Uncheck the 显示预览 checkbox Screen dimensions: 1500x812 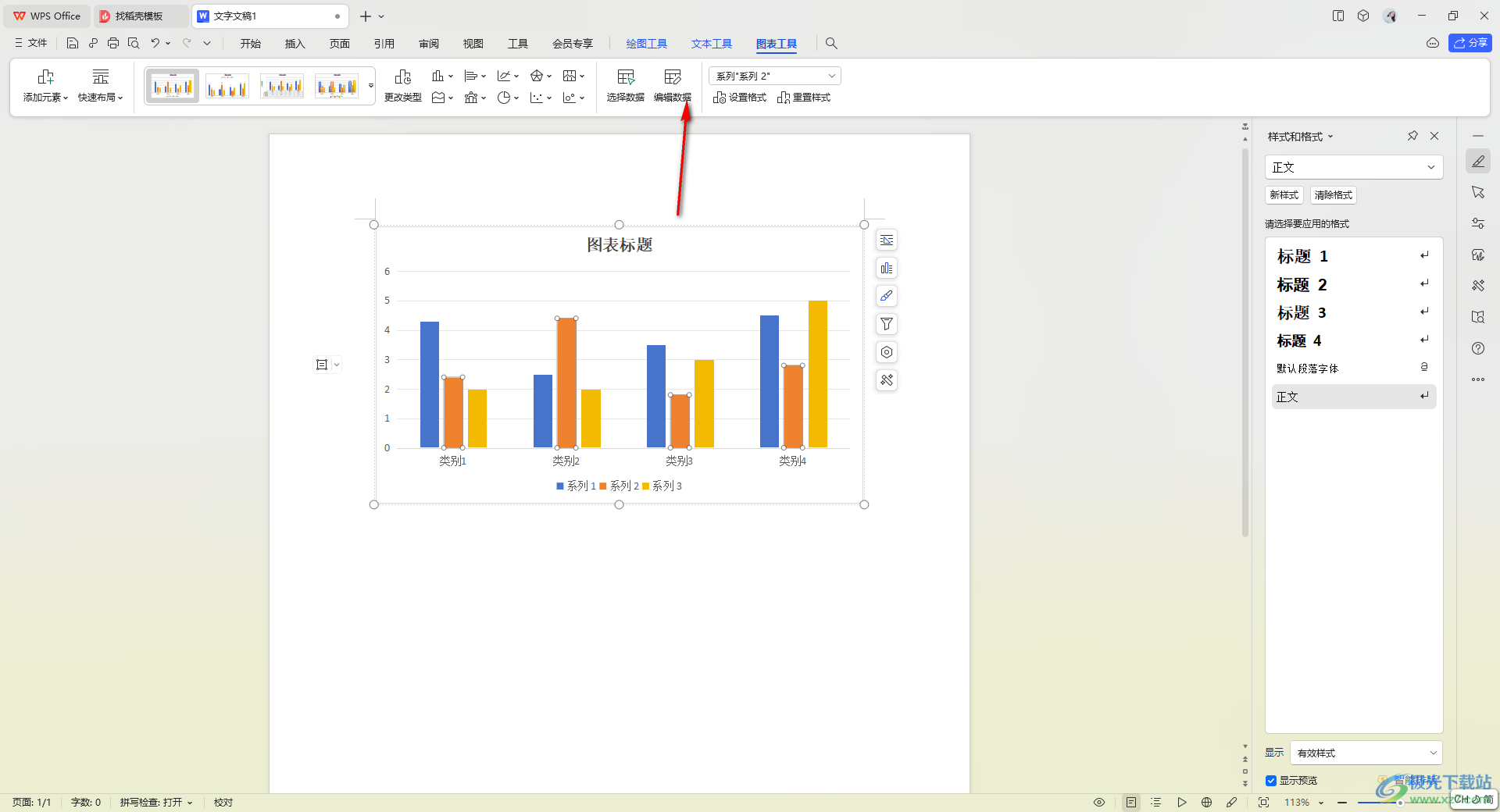click(1271, 781)
